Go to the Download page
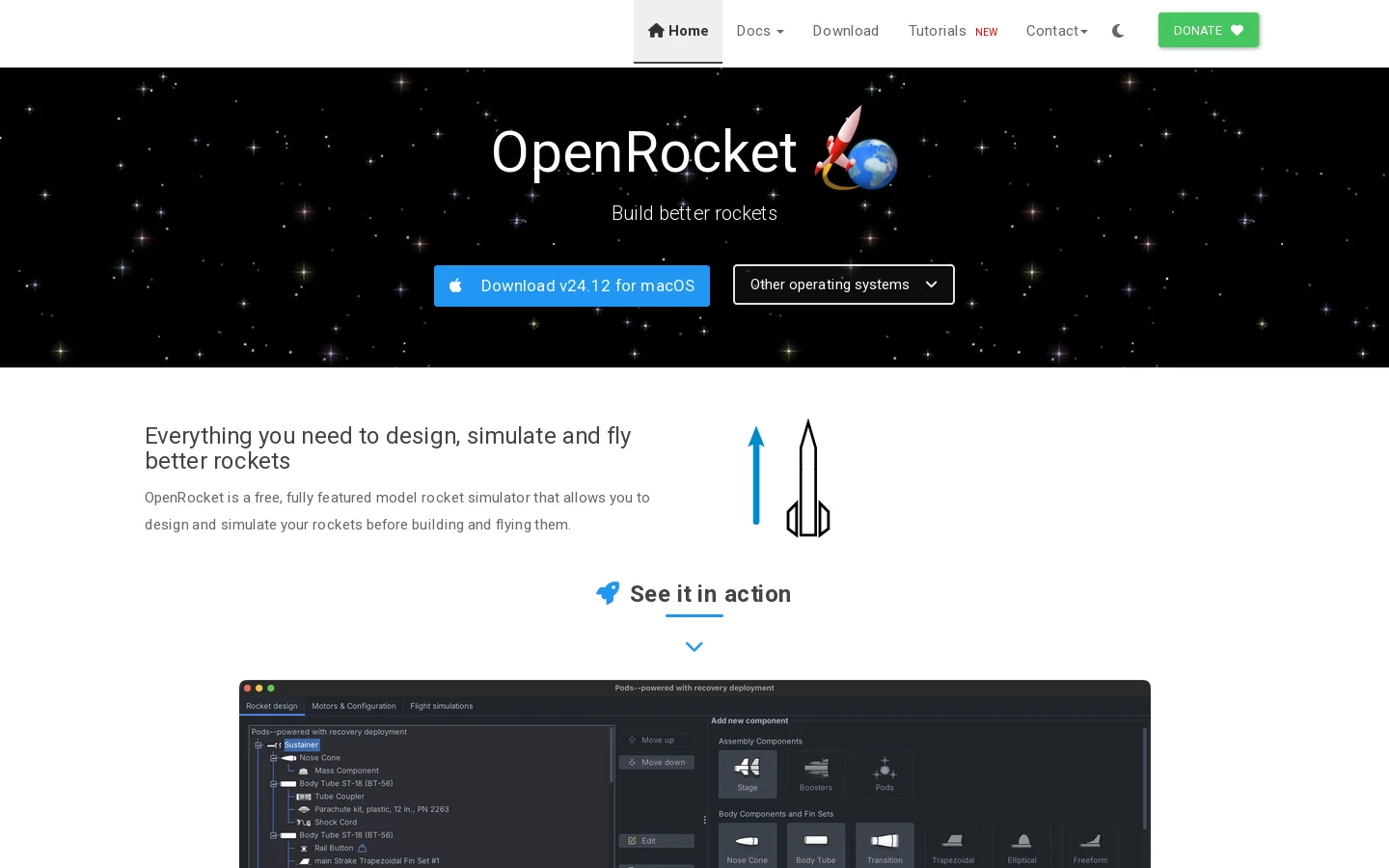 tap(845, 31)
